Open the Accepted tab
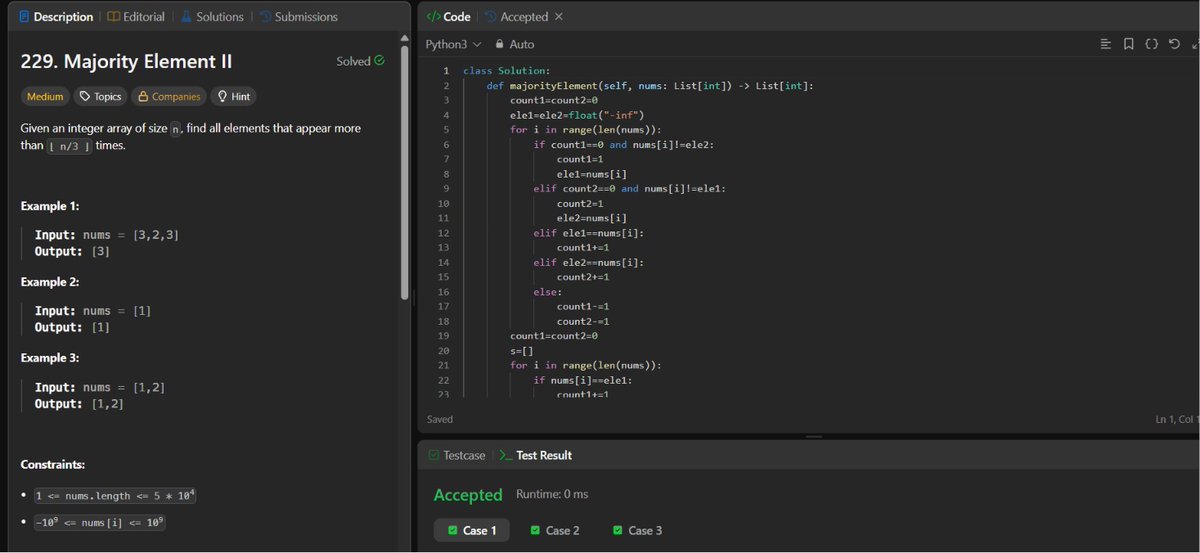Screen dimensions: 1200x553 517,17
